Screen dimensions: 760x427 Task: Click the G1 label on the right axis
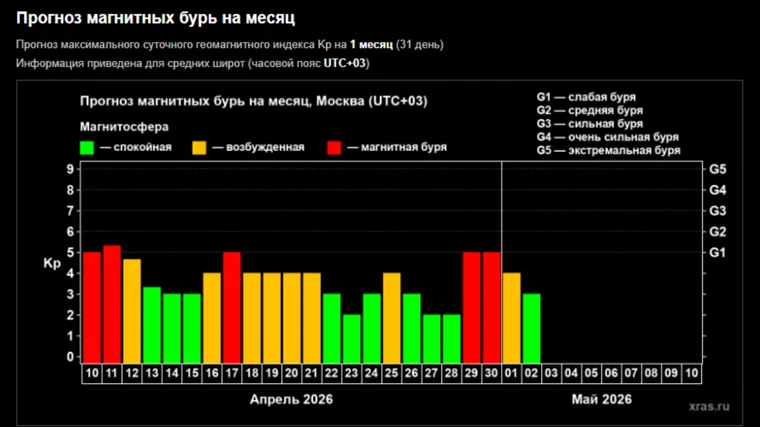click(717, 253)
